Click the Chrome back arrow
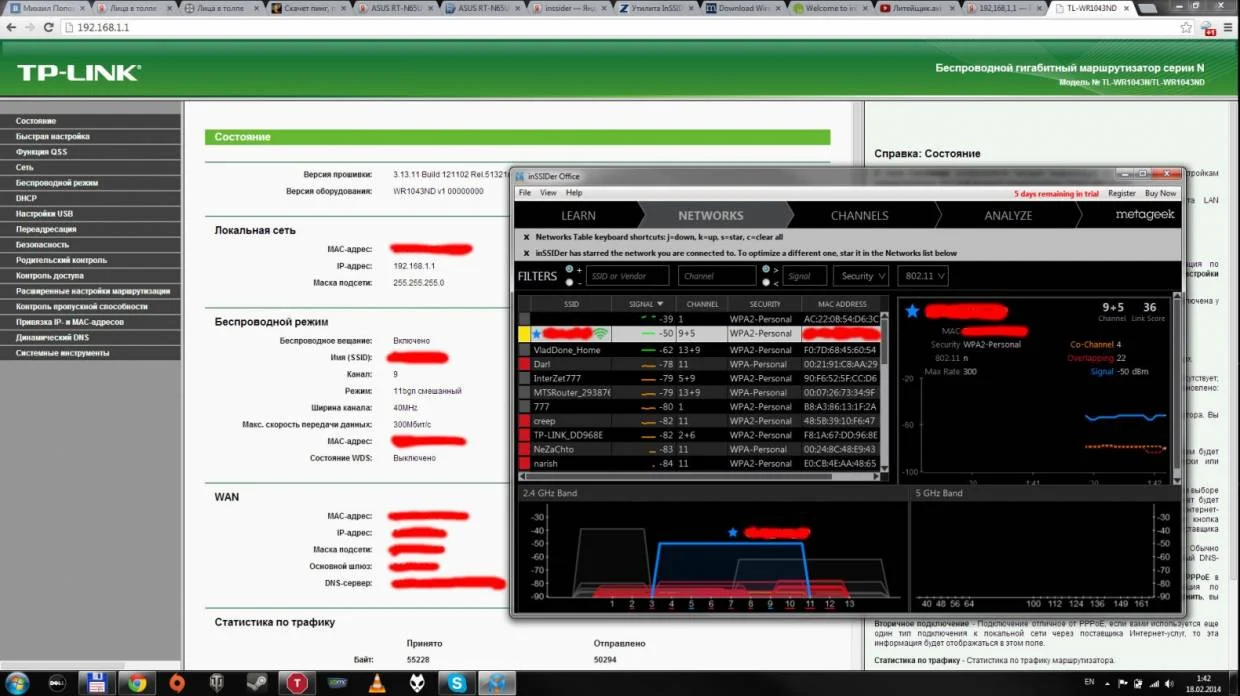This screenshot has height=696, width=1240. (x=11, y=28)
